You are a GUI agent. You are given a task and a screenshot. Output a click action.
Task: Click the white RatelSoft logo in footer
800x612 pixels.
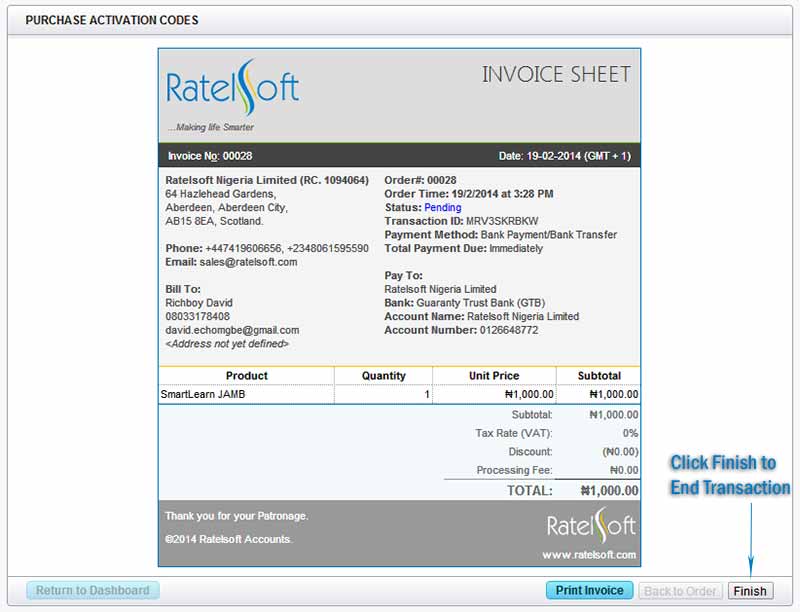591,526
